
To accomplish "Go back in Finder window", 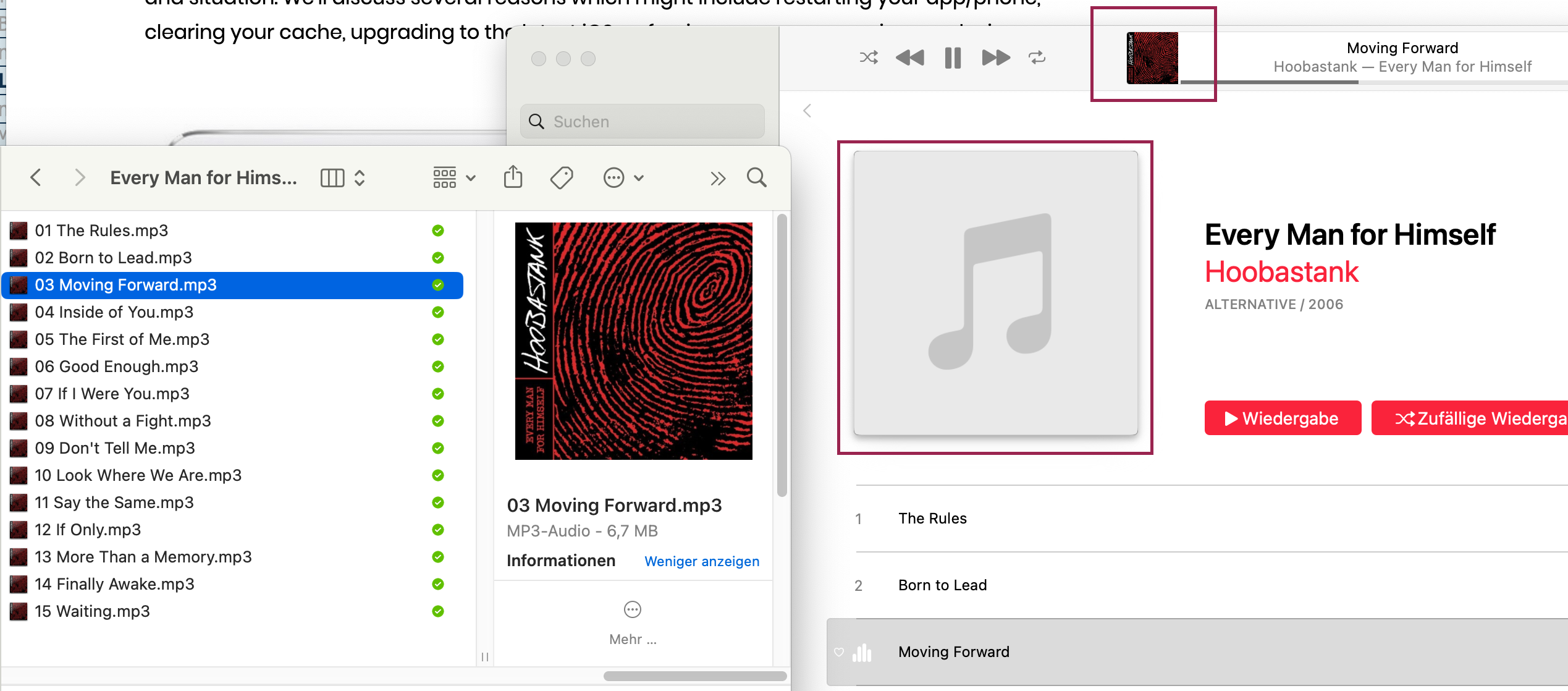I will [36, 178].
